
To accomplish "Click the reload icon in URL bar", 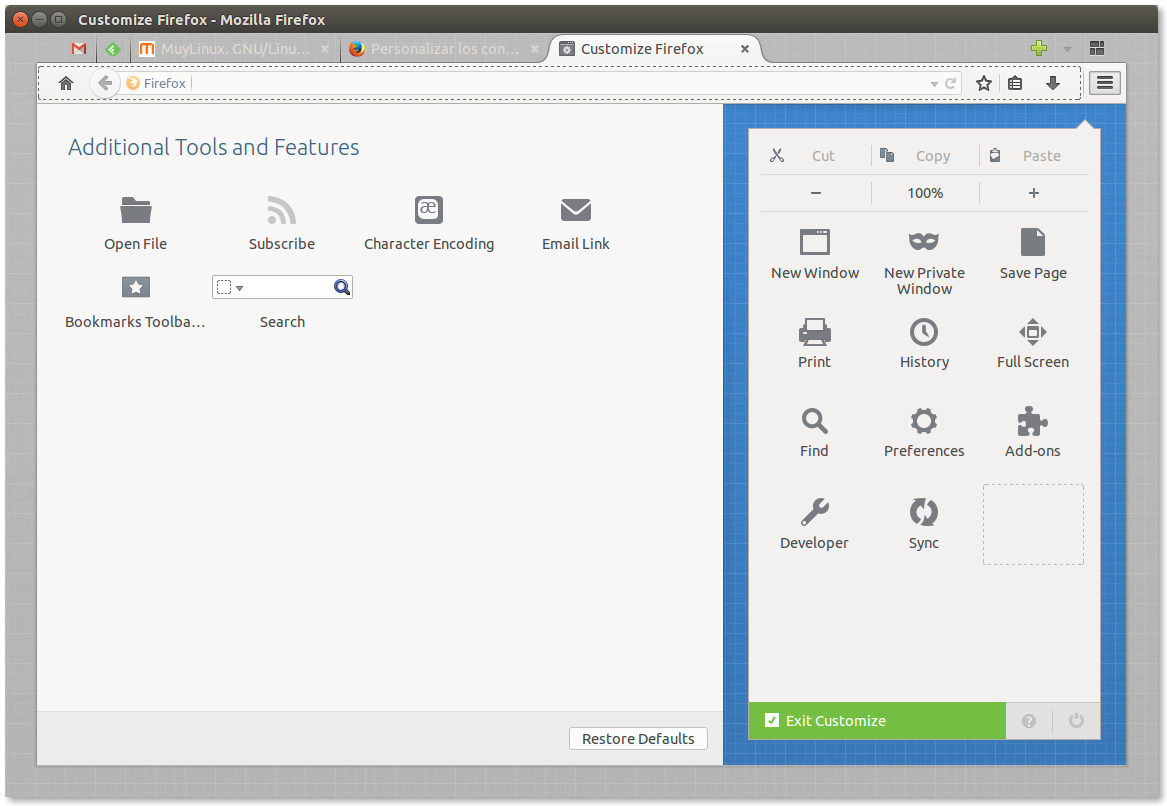I will point(950,83).
